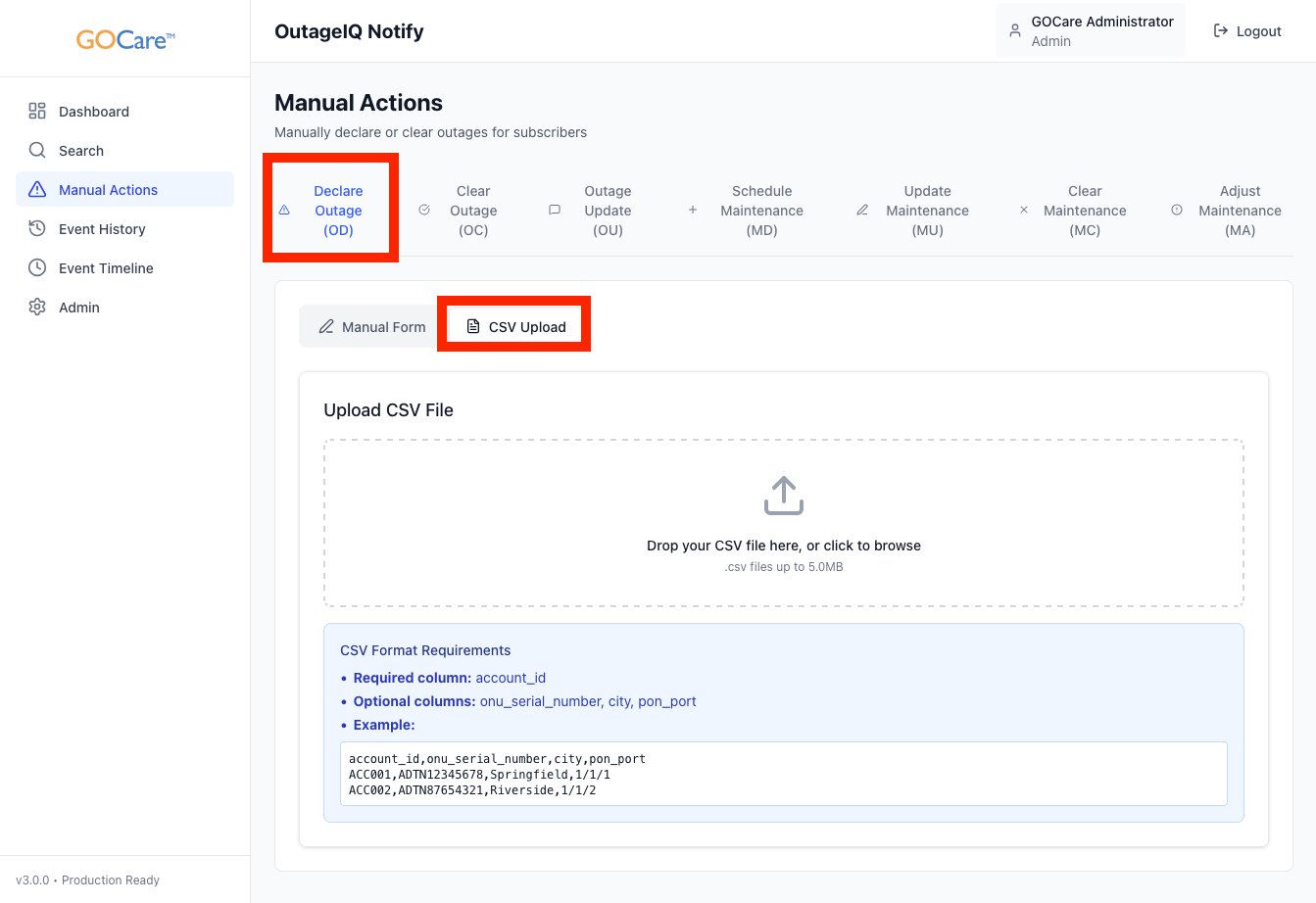Select Schedule Maintenance (MD) tab
This screenshot has width=1316, height=903.
(760, 211)
